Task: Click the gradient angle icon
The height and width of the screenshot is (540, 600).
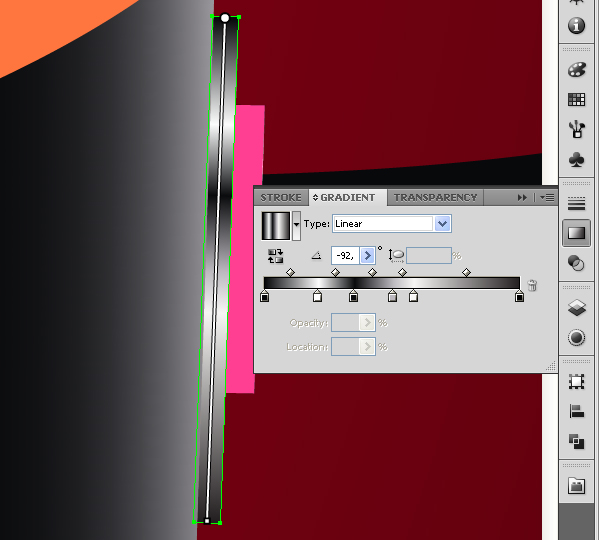Action: pyautogui.click(x=316, y=255)
